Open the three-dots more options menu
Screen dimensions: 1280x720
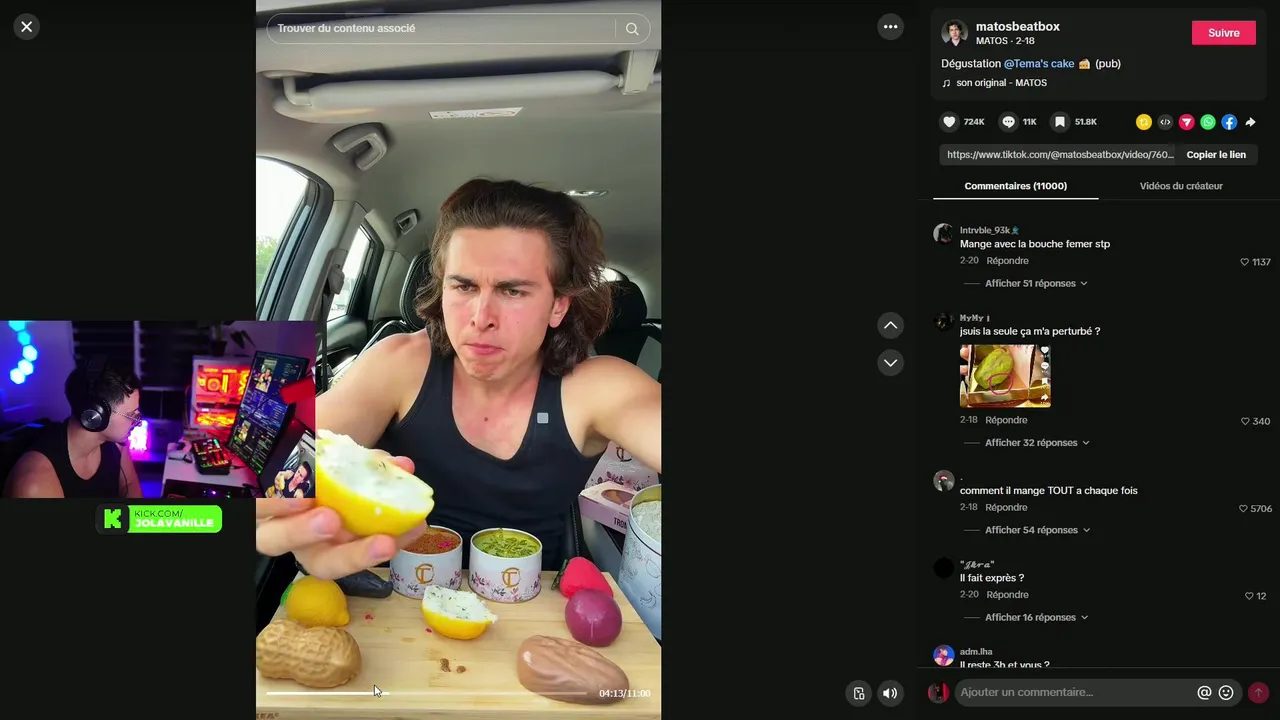pyautogui.click(x=890, y=27)
